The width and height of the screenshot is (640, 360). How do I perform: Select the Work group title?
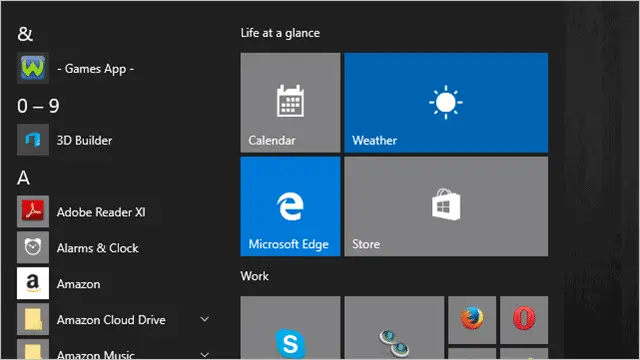255,276
